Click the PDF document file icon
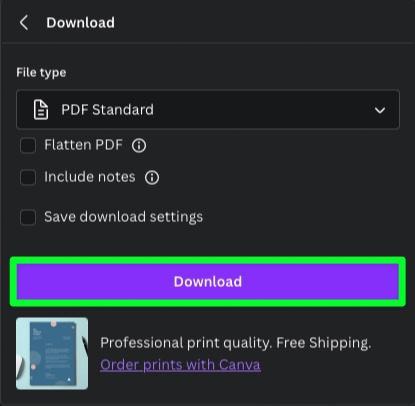This screenshot has height=406, width=415. (x=41, y=110)
